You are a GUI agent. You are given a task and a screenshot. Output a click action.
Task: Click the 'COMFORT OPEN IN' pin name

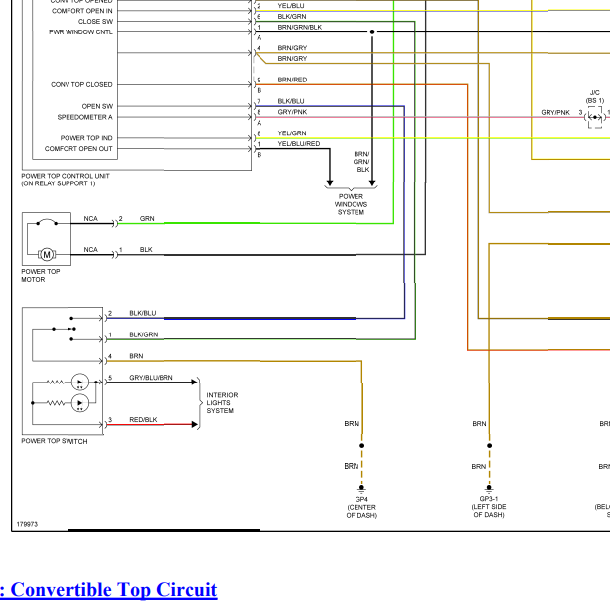82,11
